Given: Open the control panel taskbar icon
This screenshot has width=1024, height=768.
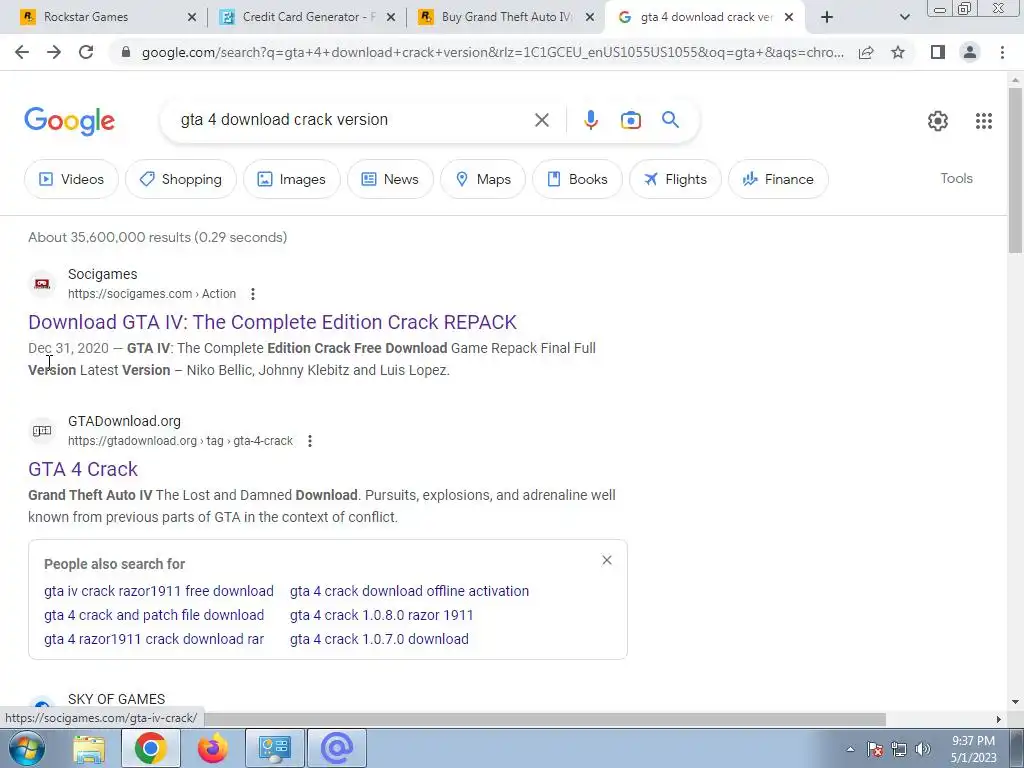Looking at the screenshot, I should [x=274, y=748].
